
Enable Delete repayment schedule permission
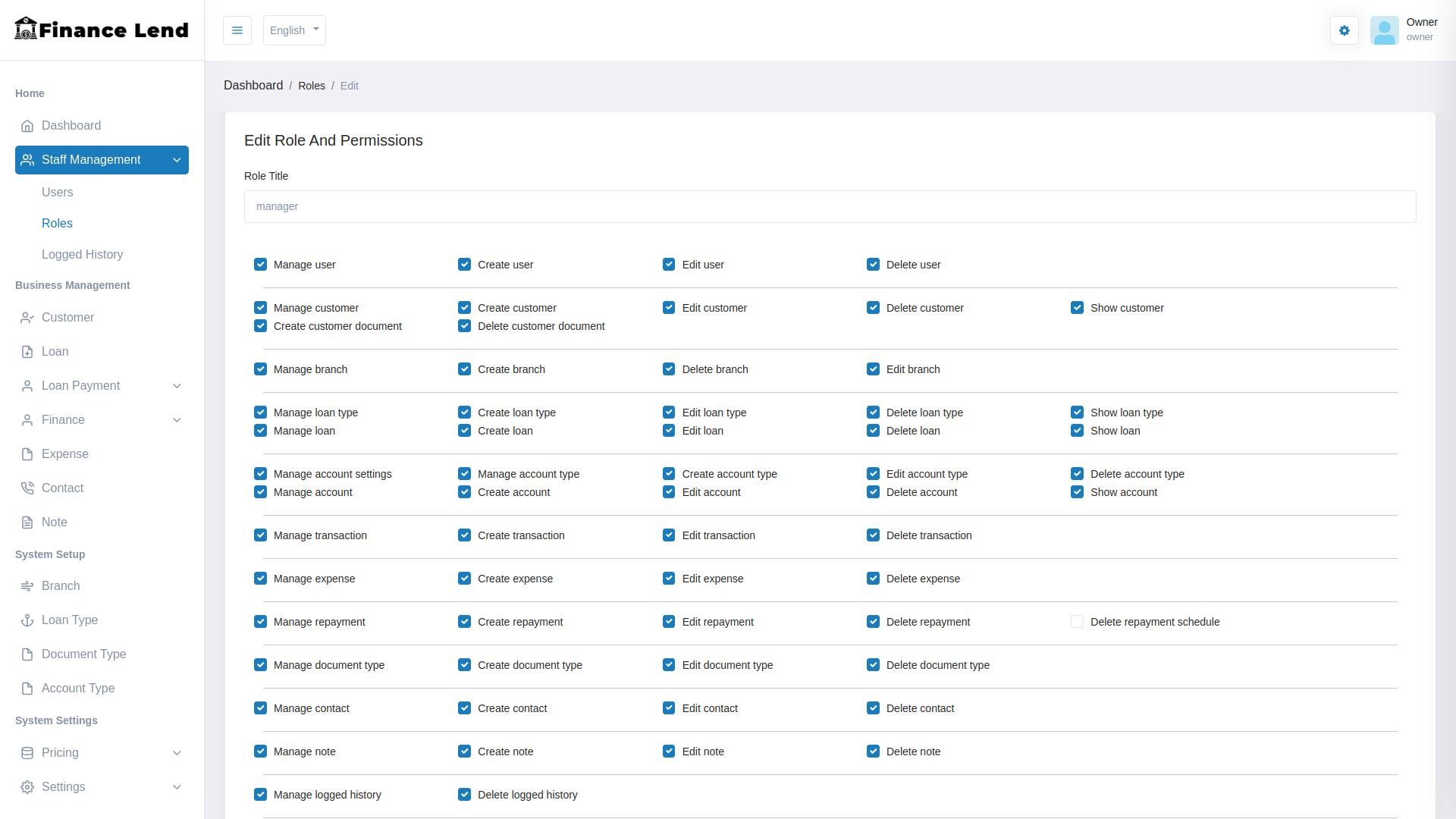(1077, 622)
